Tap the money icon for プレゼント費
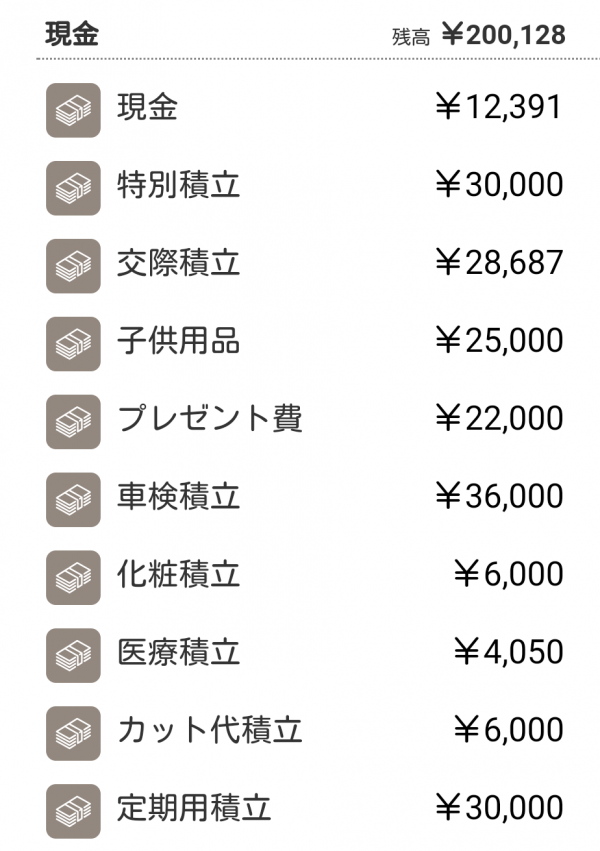This screenshot has height=851, width=600. click(73, 422)
